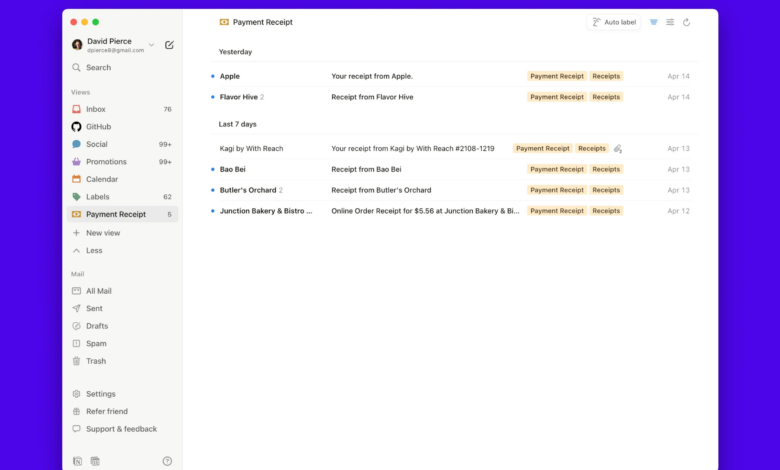Click Receipts label on Bao Bei email
The height and width of the screenshot is (470, 780).
[x=606, y=170]
